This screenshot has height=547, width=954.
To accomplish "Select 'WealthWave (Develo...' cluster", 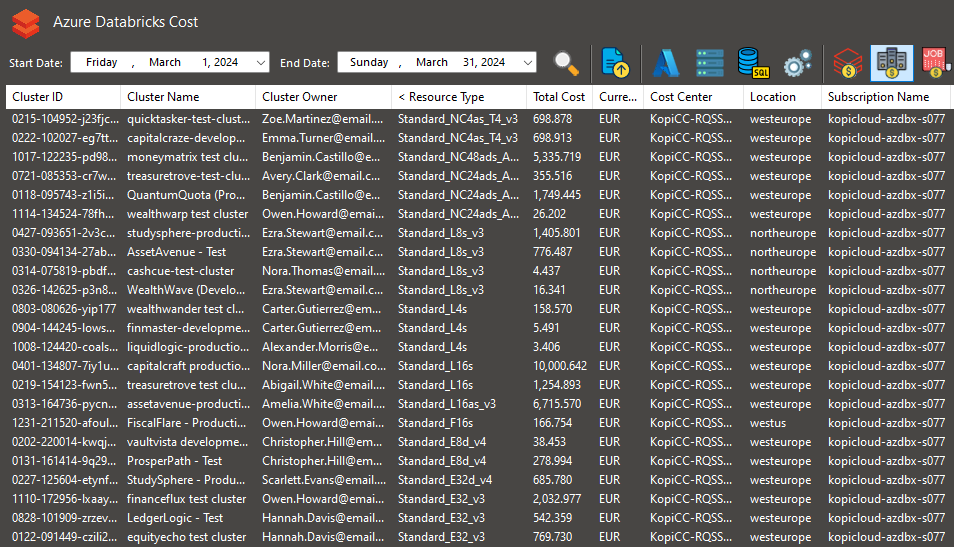I will [x=186, y=290].
